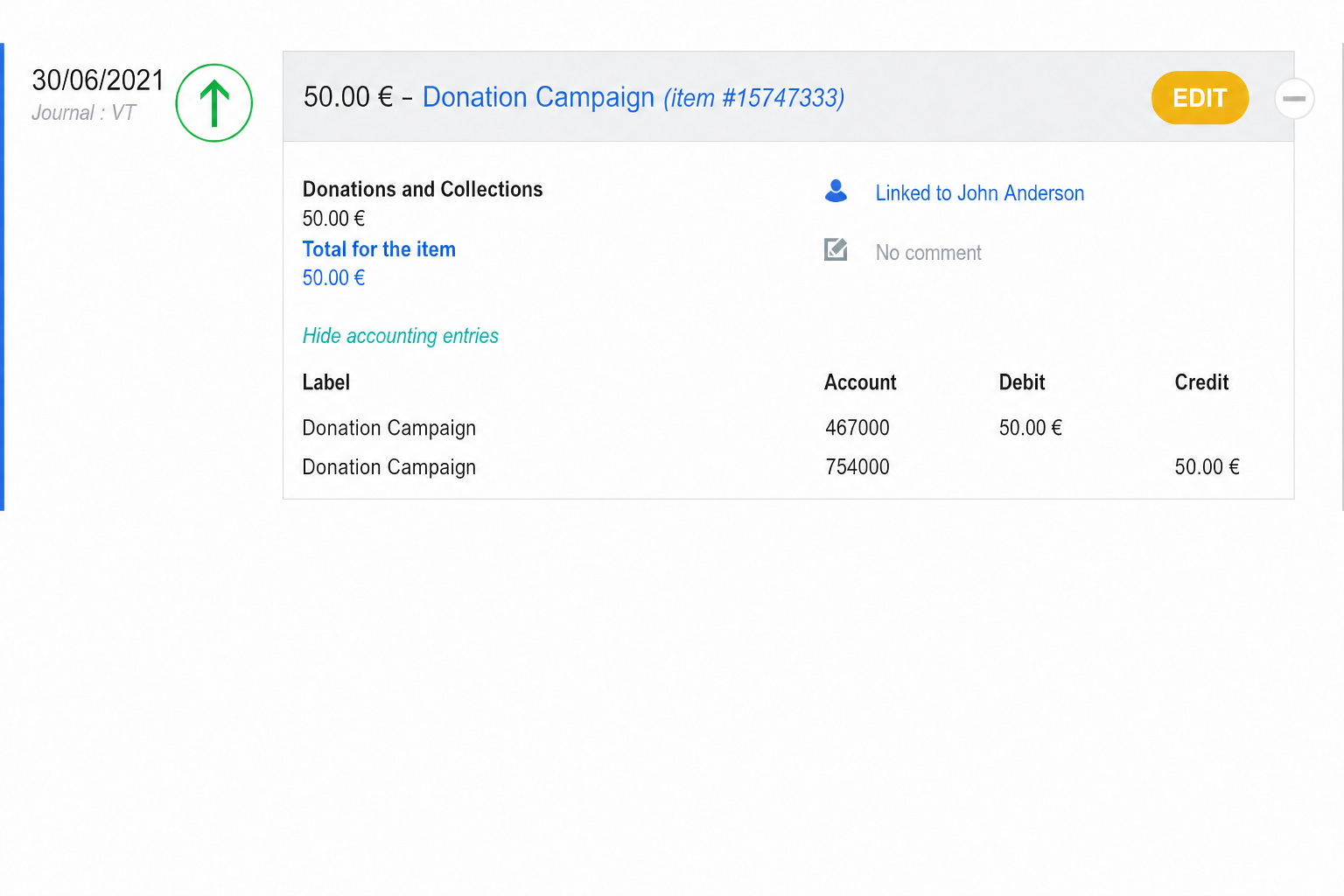This screenshot has height=896, width=1344.
Task: Collapse the entry with the minus icon
Action: click(x=1294, y=98)
